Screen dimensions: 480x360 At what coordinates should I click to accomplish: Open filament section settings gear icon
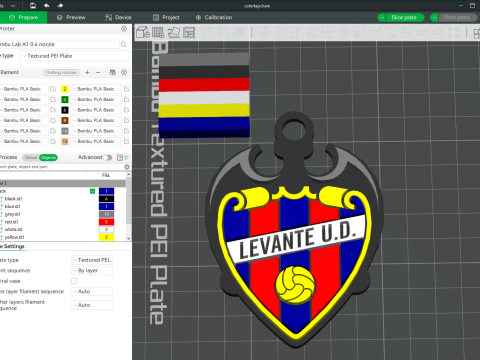coord(124,72)
